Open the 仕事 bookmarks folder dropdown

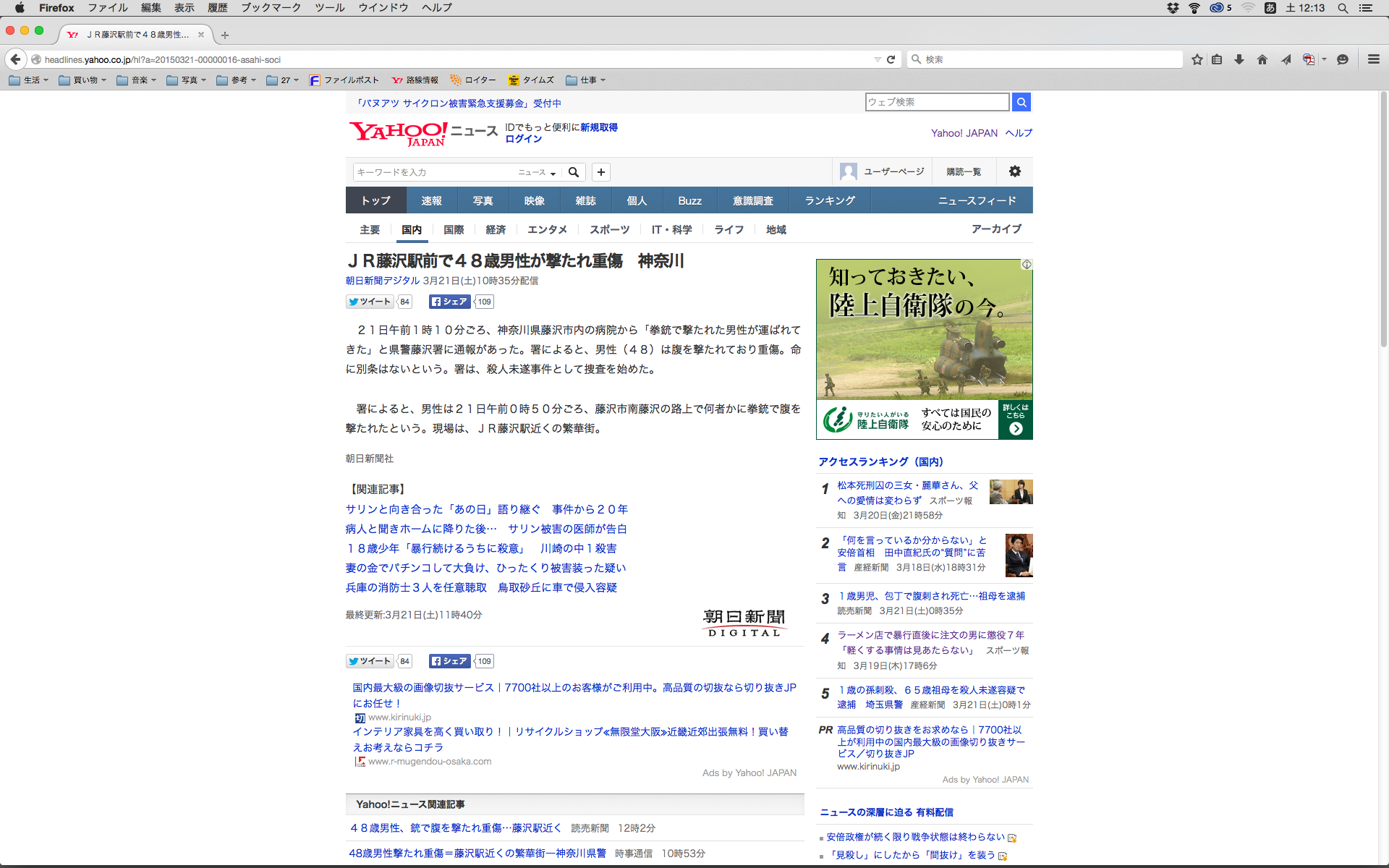coord(586,80)
